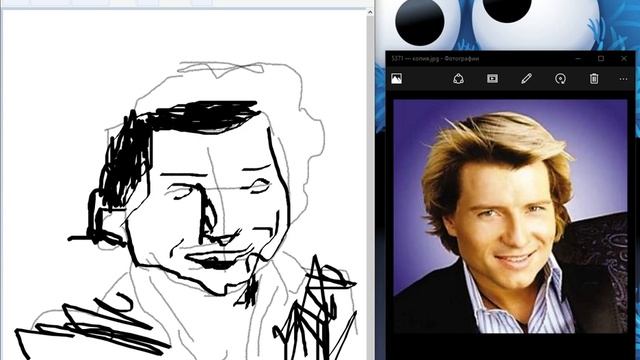Minimize the Photos window
Image resolution: width=640 pixels, height=360 pixels.
coord(578,59)
